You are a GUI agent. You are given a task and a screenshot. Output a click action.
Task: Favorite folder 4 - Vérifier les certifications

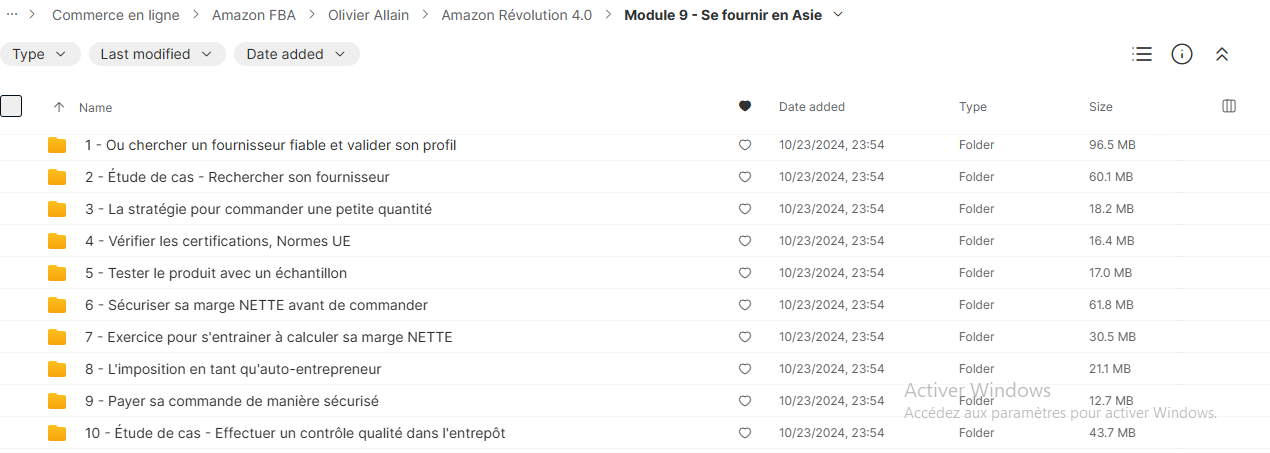coord(744,241)
